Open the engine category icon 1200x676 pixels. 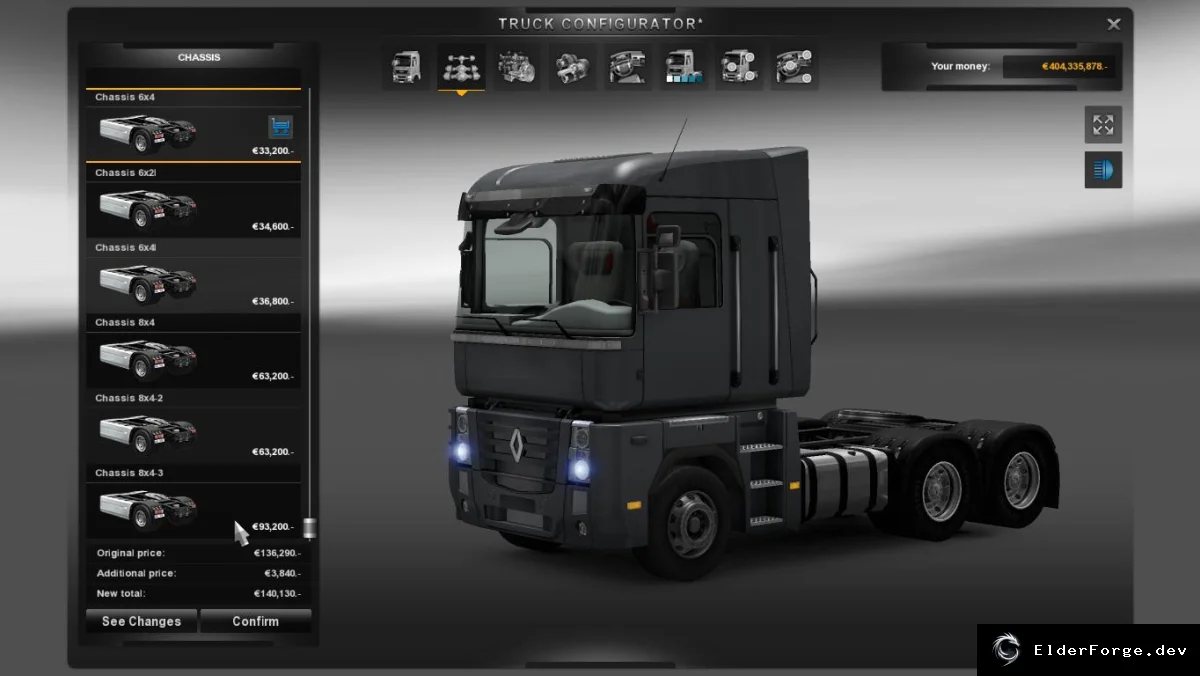517,68
